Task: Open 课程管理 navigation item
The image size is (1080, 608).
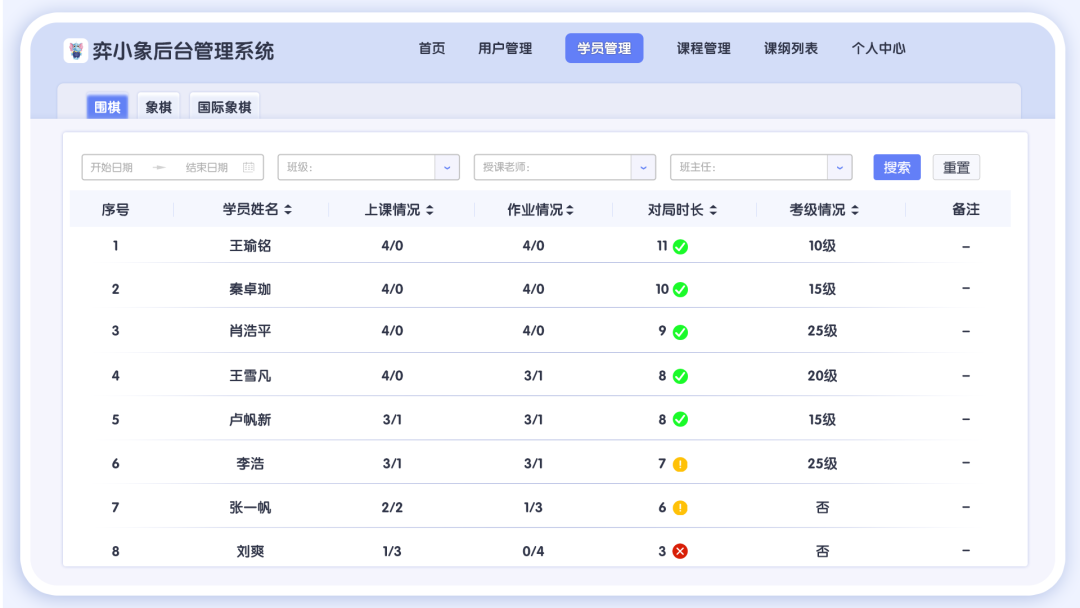Action: pos(703,48)
